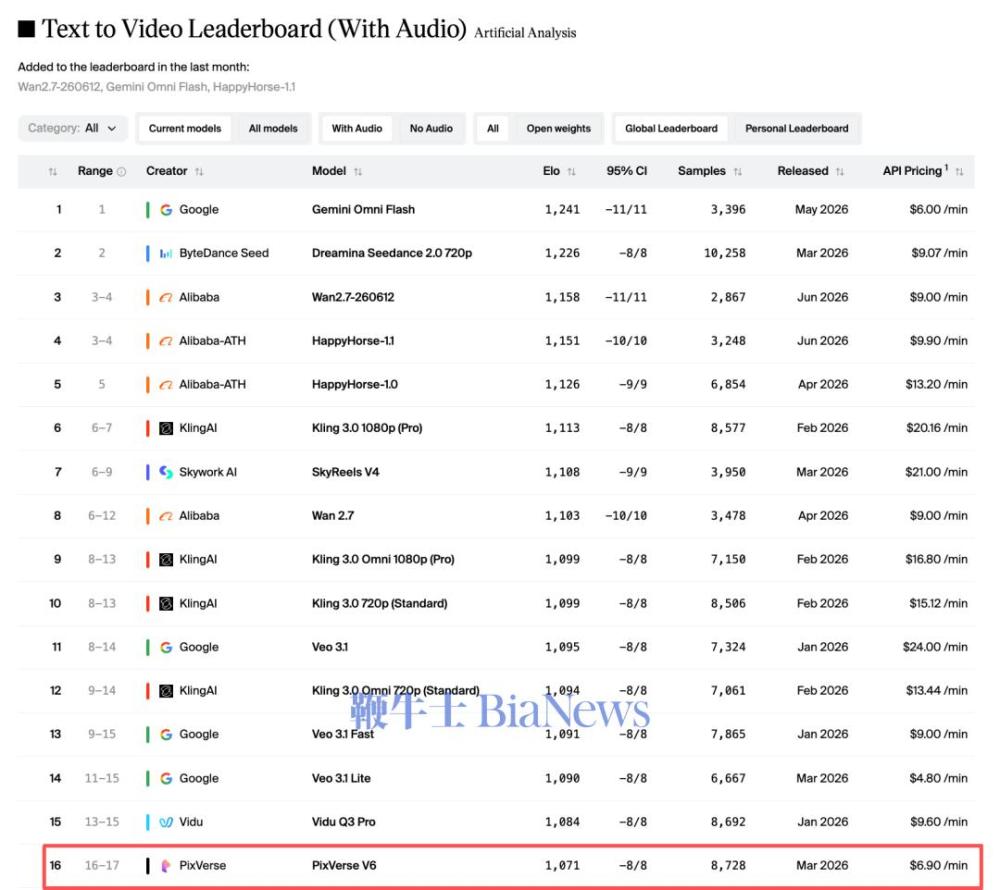Click KlingAI logo in Kling 3.0 Omni 1080p row

[x=166, y=560]
